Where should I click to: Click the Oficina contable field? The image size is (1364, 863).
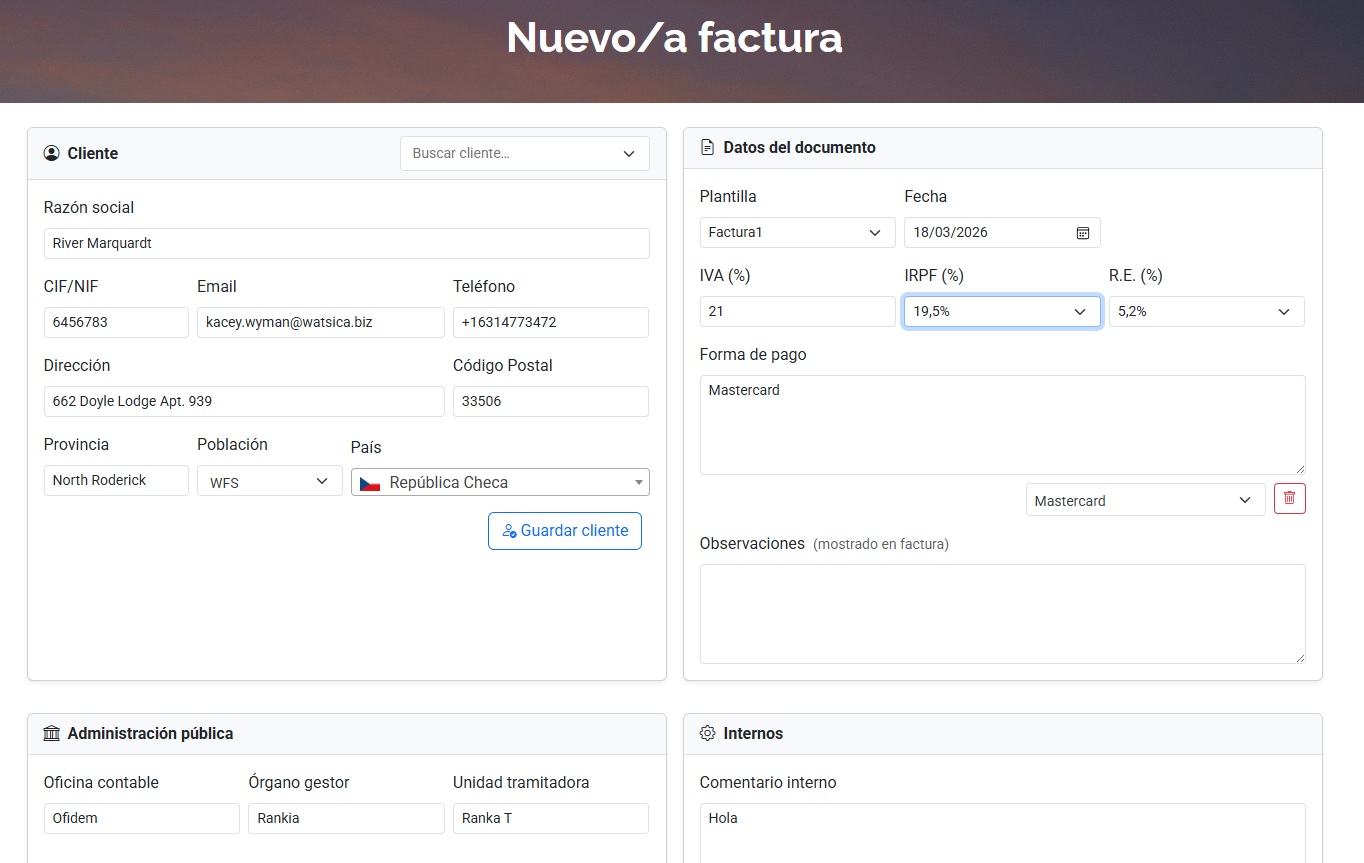tap(141, 818)
